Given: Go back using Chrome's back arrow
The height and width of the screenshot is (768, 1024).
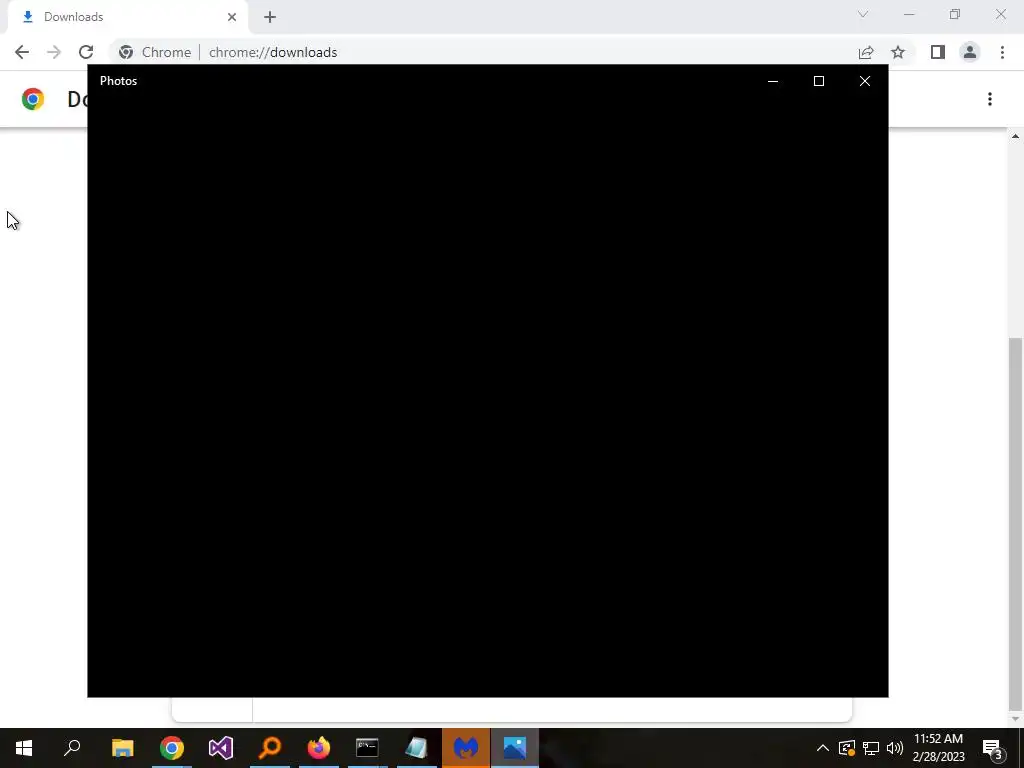Looking at the screenshot, I should [x=22, y=52].
